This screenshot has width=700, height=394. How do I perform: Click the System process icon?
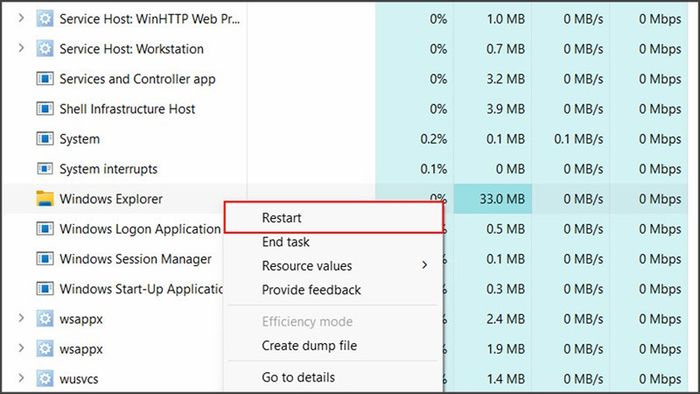(45, 139)
